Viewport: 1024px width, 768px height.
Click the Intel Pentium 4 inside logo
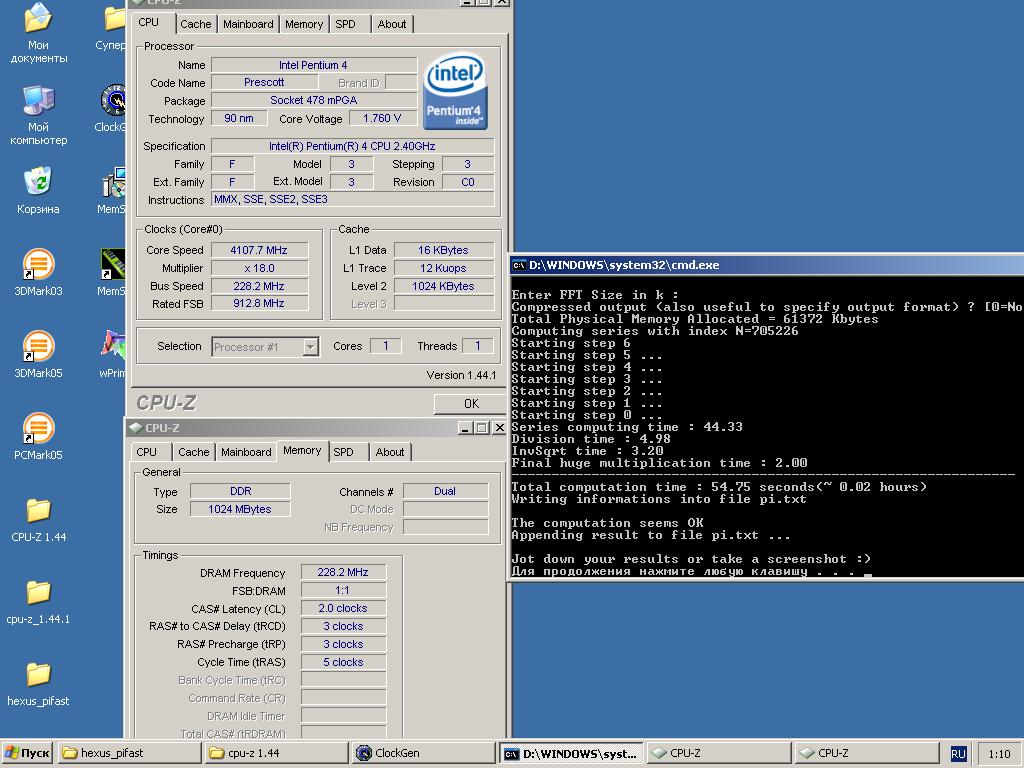tap(455, 91)
